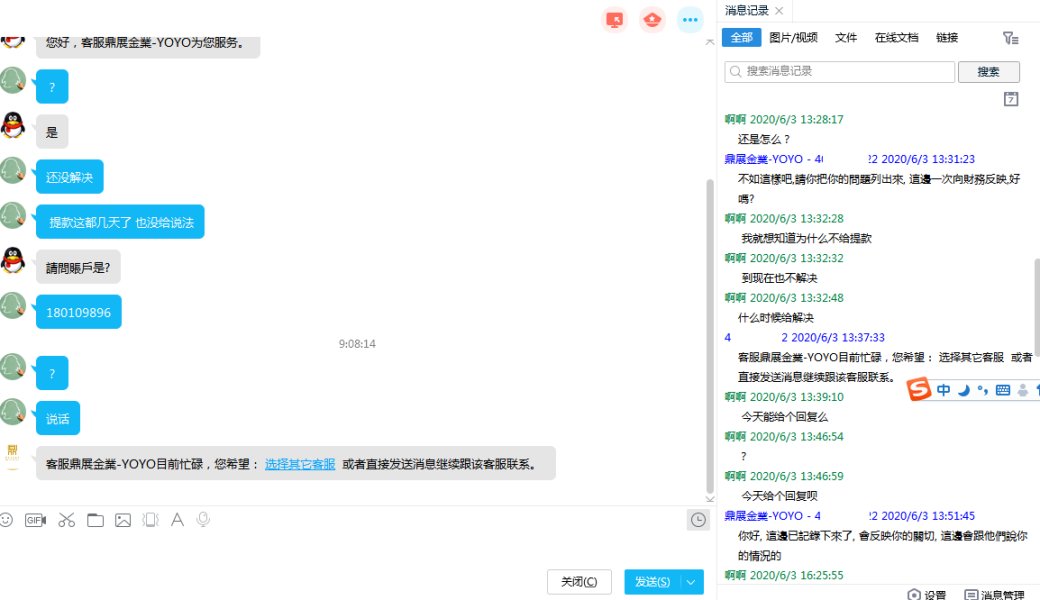Click the microphone voice message icon
The image size is (1040, 600).
[x=203, y=520]
